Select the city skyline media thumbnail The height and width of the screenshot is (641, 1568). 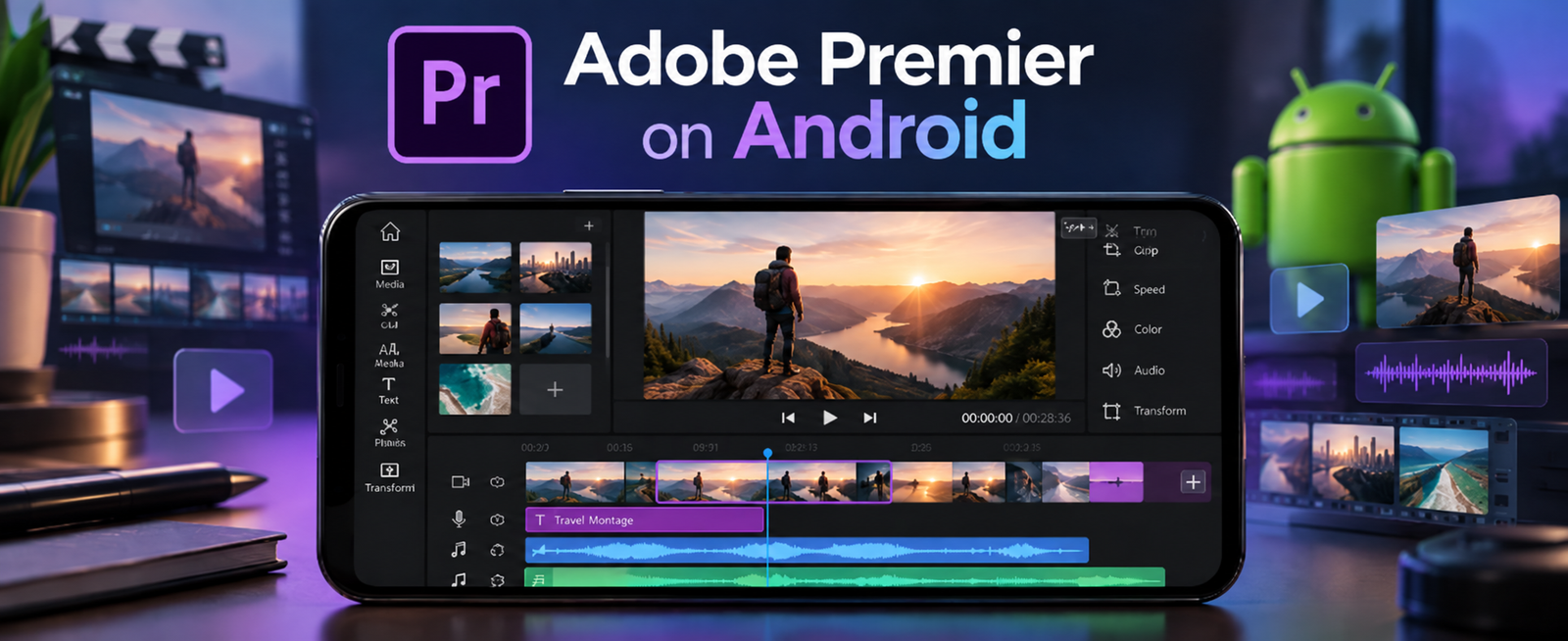[556, 268]
